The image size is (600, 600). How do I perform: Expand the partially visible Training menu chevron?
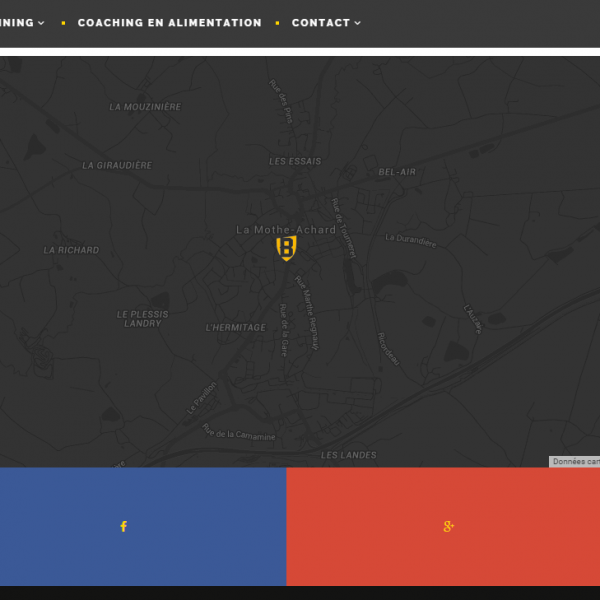(41, 23)
